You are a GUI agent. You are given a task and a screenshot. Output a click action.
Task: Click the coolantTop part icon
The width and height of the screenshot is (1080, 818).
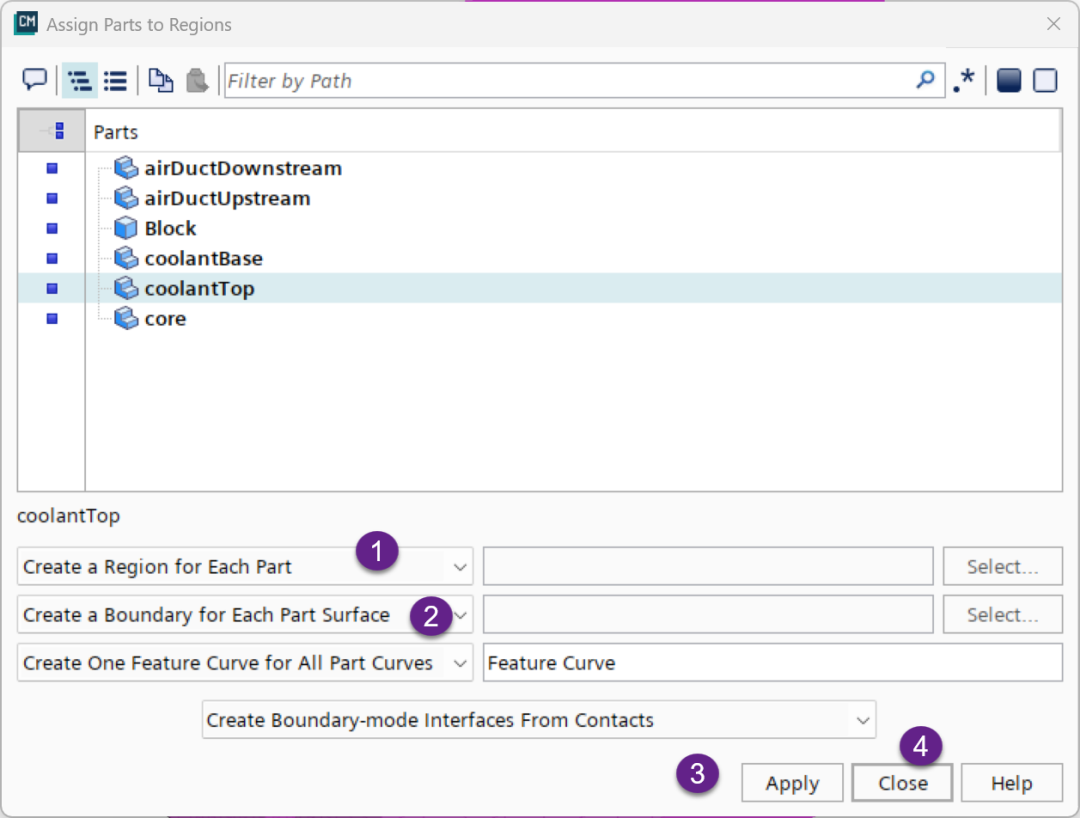point(125,288)
